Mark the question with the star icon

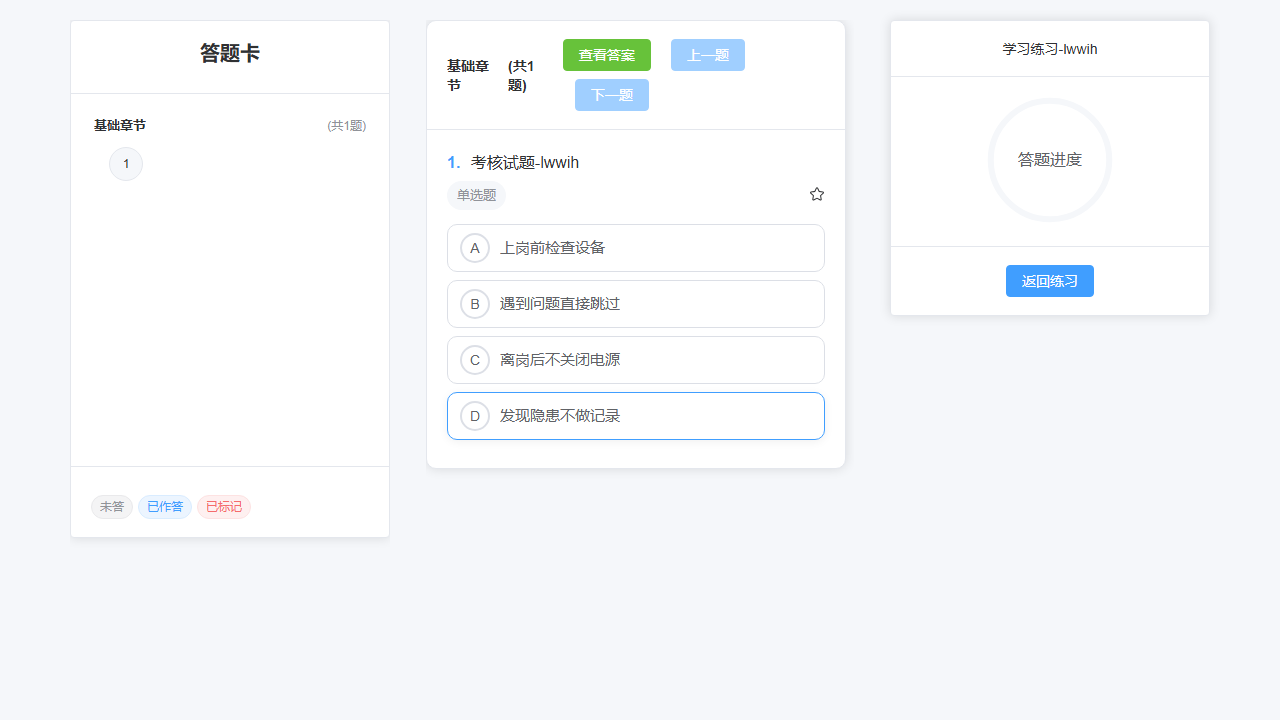(817, 194)
